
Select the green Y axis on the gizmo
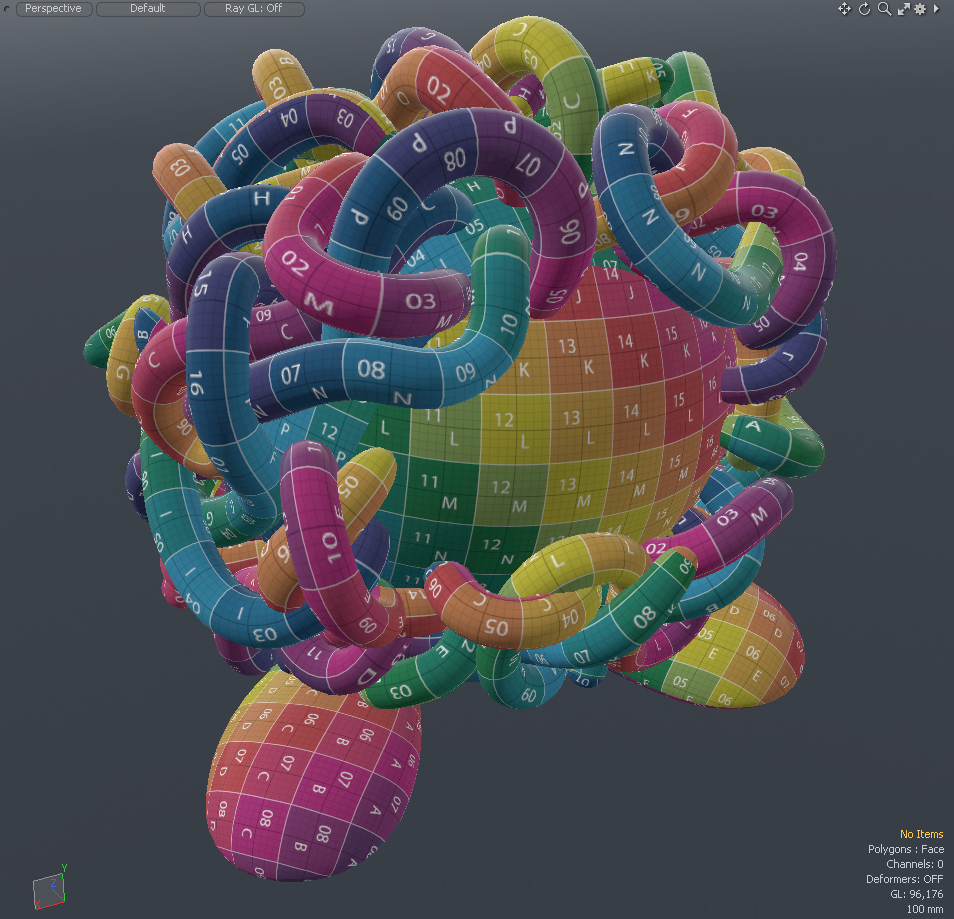point(64,867)
